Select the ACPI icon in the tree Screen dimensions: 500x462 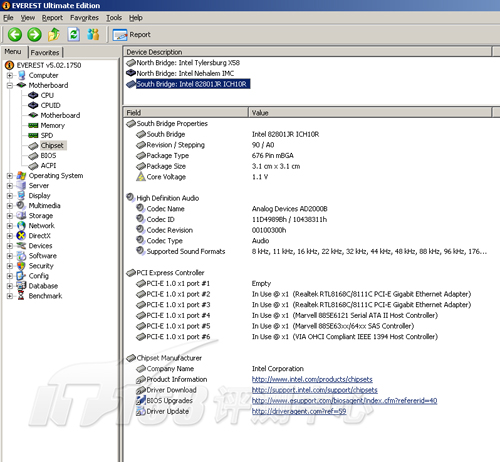(33, 166)
